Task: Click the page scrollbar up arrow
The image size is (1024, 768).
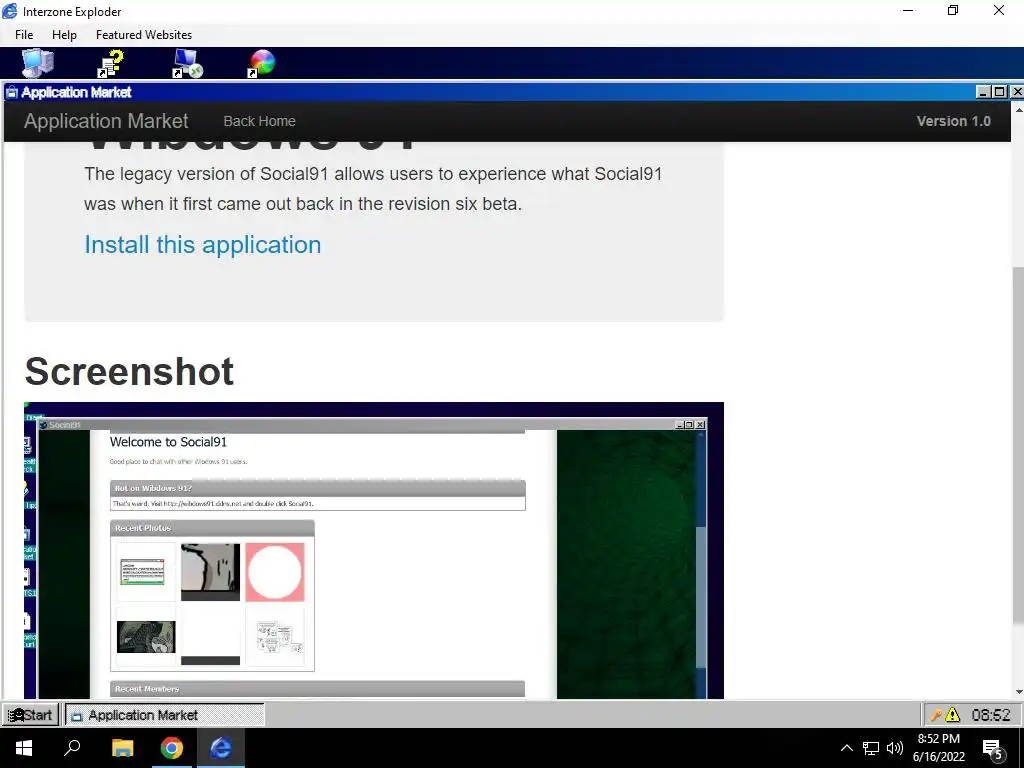Action: [x=1017, y=110]
